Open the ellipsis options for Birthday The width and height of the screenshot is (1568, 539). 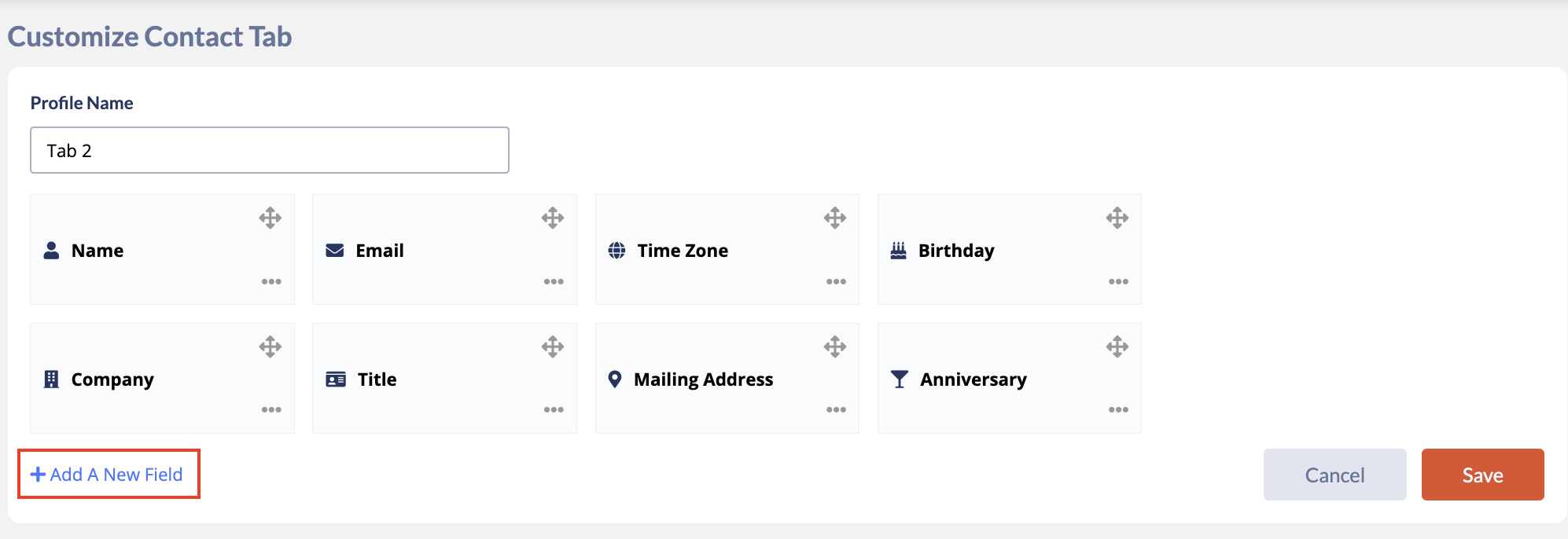tap(1118, 281)
